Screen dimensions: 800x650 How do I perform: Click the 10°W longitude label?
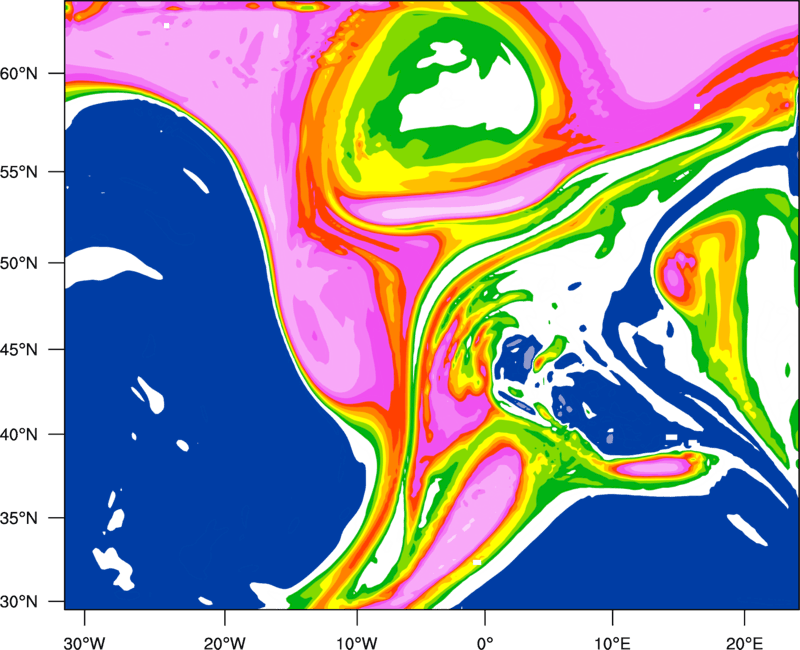click(x=357, y=643)
